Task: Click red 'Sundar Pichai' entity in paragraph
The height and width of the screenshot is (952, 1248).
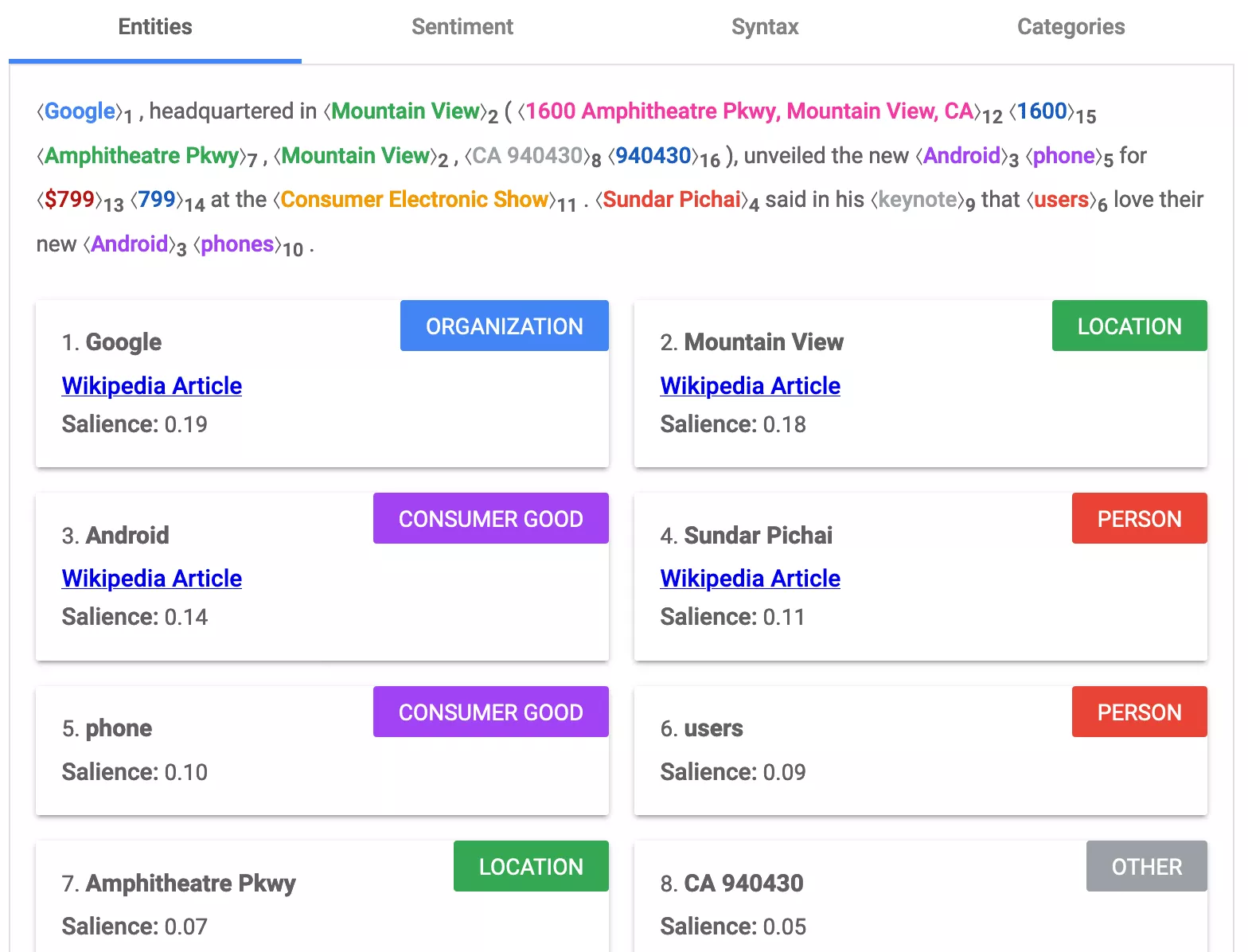Action: (673, 199)
